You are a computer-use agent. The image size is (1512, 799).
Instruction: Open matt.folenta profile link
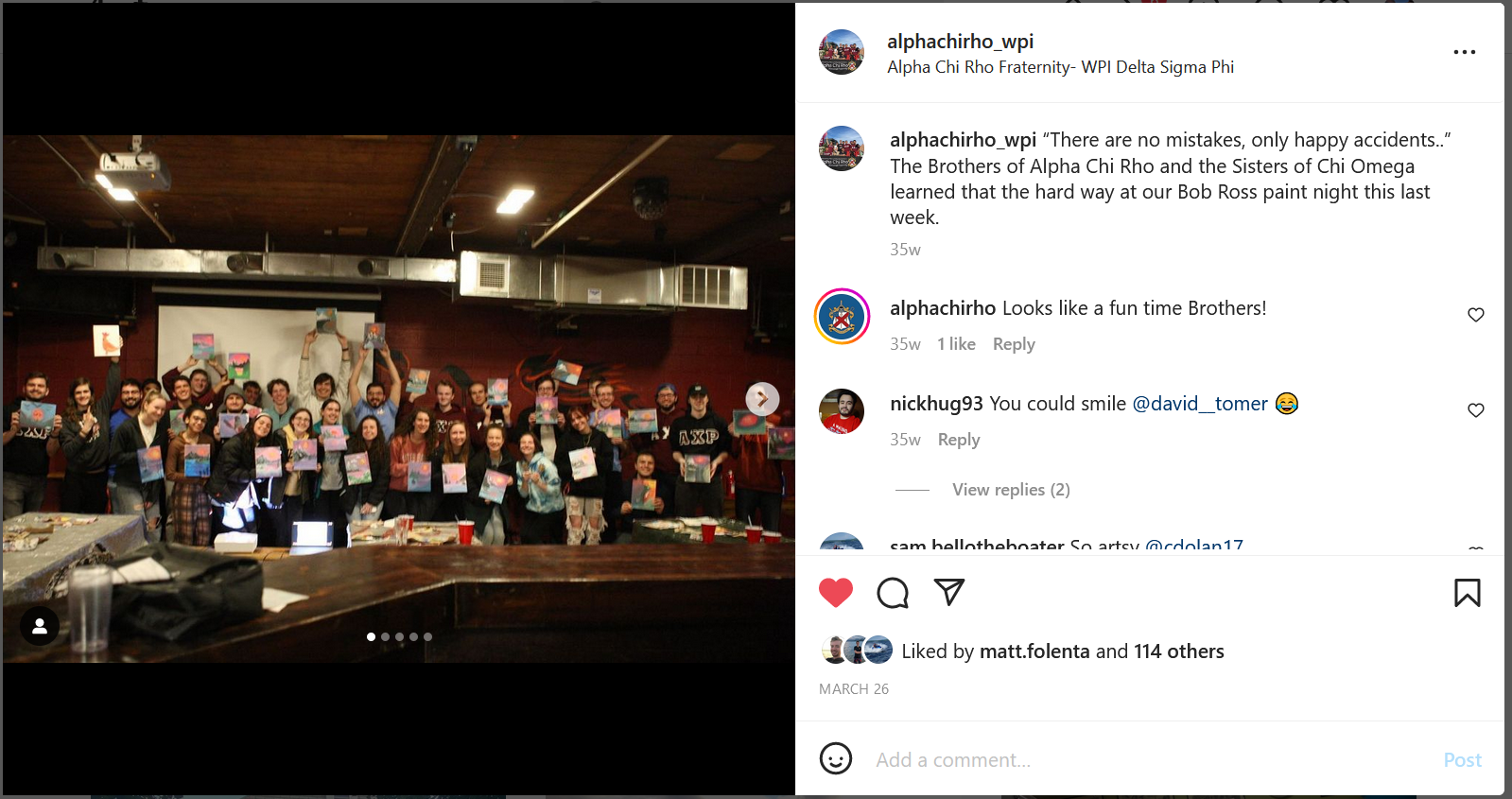(x=1034, y=651)
